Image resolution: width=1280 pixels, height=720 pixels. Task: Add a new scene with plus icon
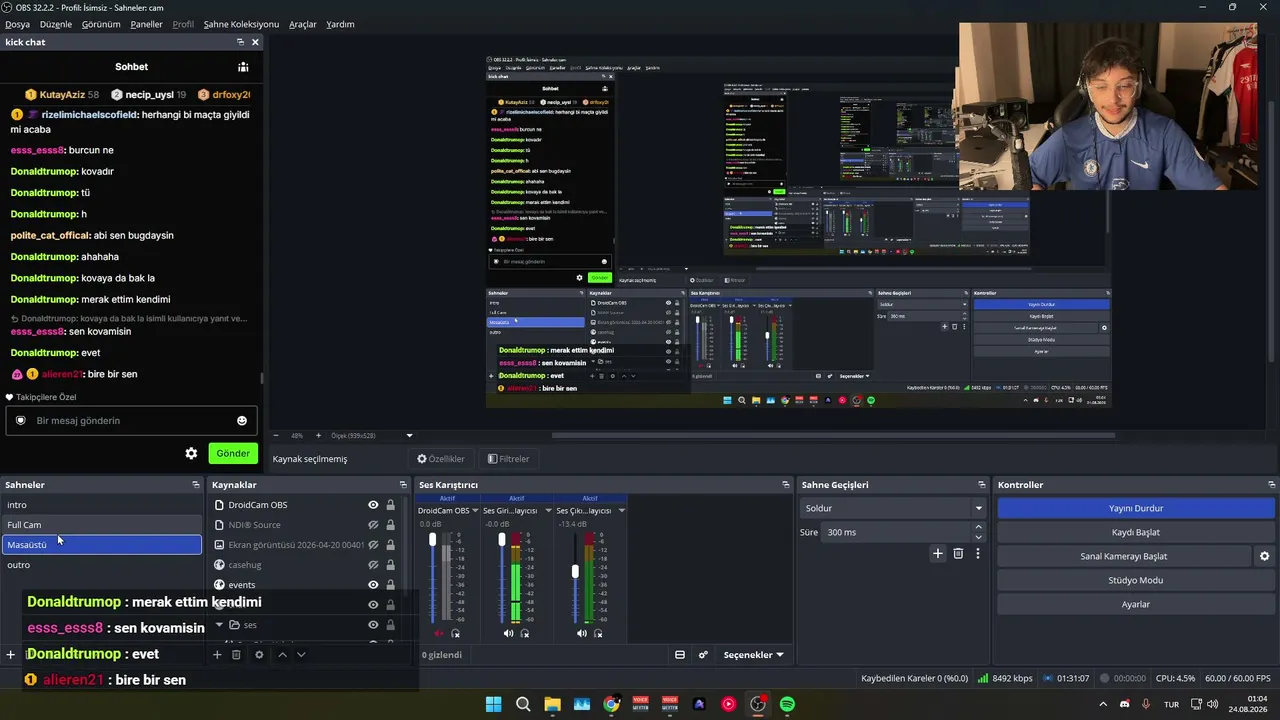coord(10,655)
